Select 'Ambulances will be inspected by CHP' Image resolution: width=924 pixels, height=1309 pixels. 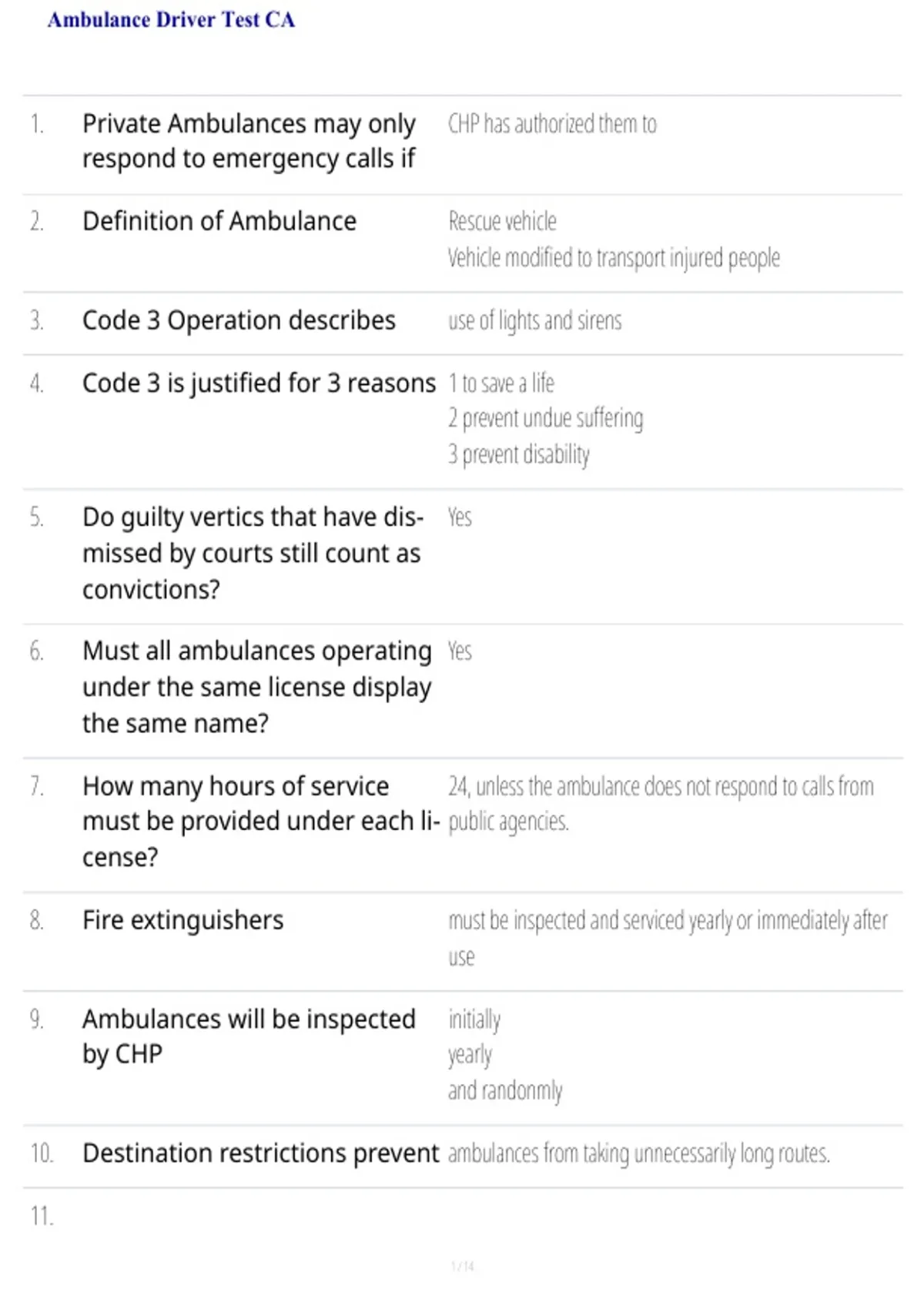(249, 1037)
